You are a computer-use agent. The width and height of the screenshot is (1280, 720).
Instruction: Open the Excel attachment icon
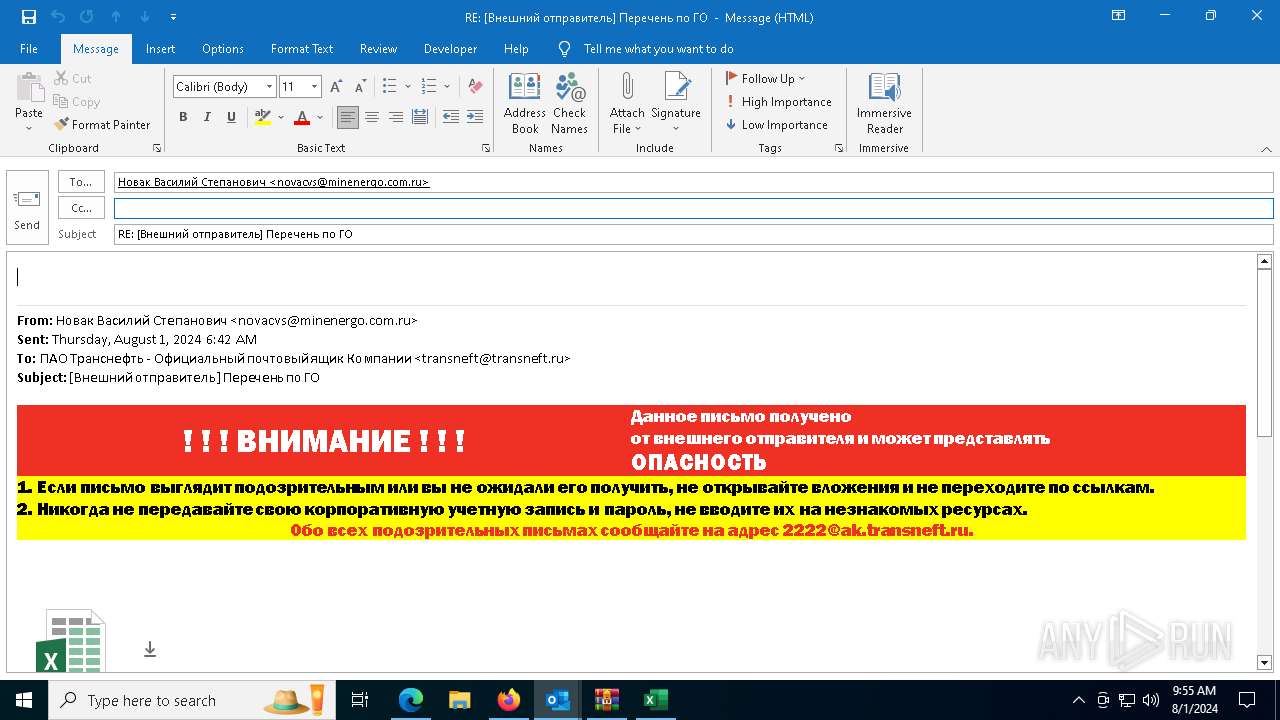(x=71, y=641)
